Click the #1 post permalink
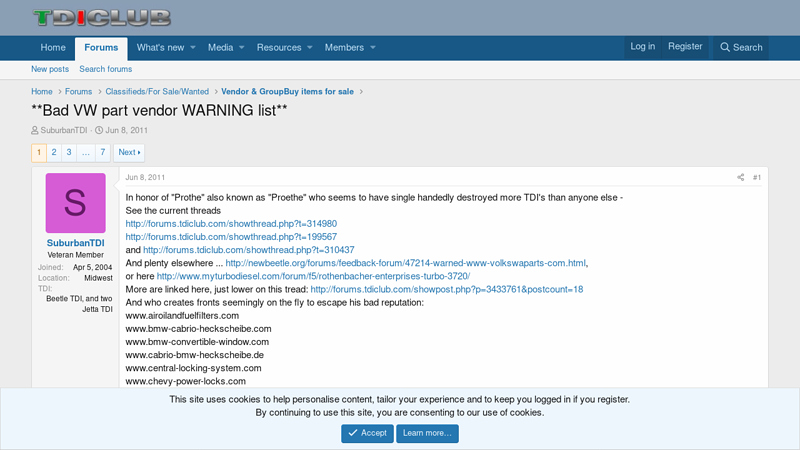This screenshot has width=800, height=450. (757, 178)
